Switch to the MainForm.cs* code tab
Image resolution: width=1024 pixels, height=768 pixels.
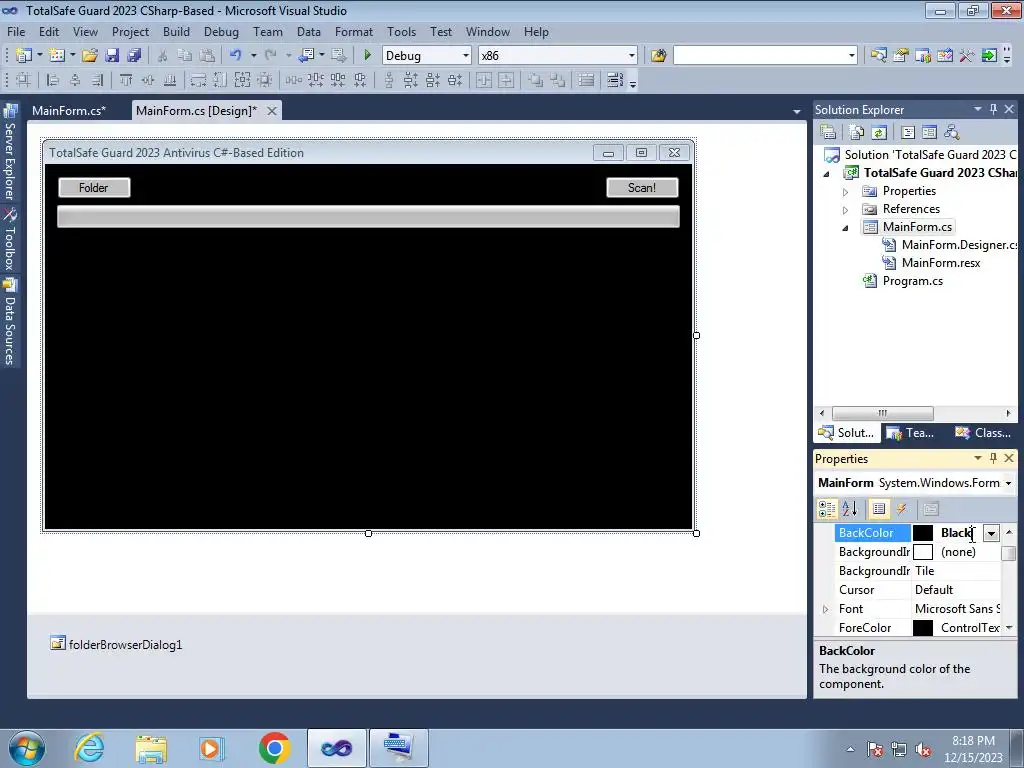[x=69, y=110]
